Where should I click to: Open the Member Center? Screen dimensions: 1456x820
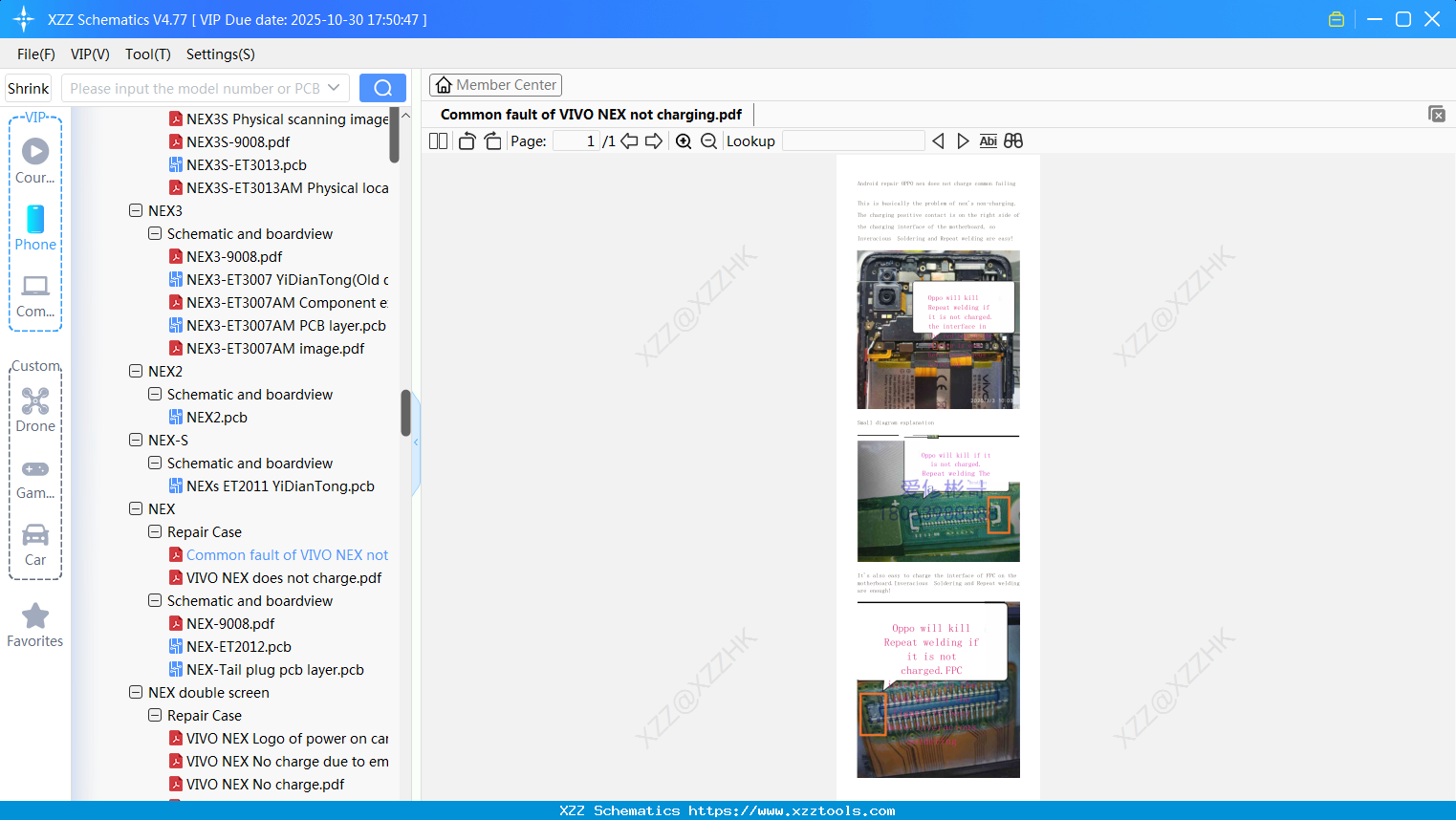pyautogui.click(x=495, y=85)
